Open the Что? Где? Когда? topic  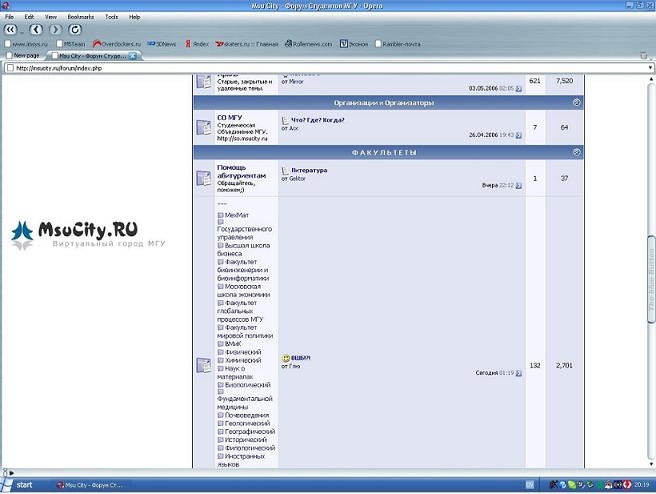[x=318, y=120]
